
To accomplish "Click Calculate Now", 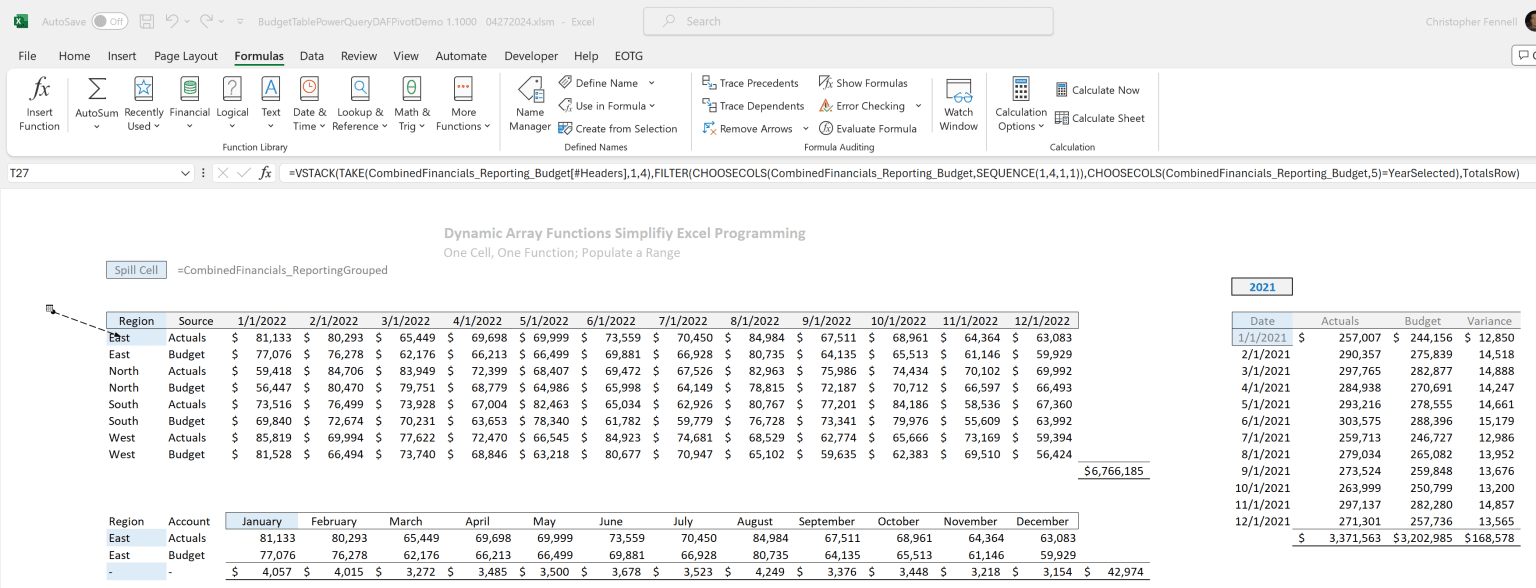I will [x=1098, y=89].
